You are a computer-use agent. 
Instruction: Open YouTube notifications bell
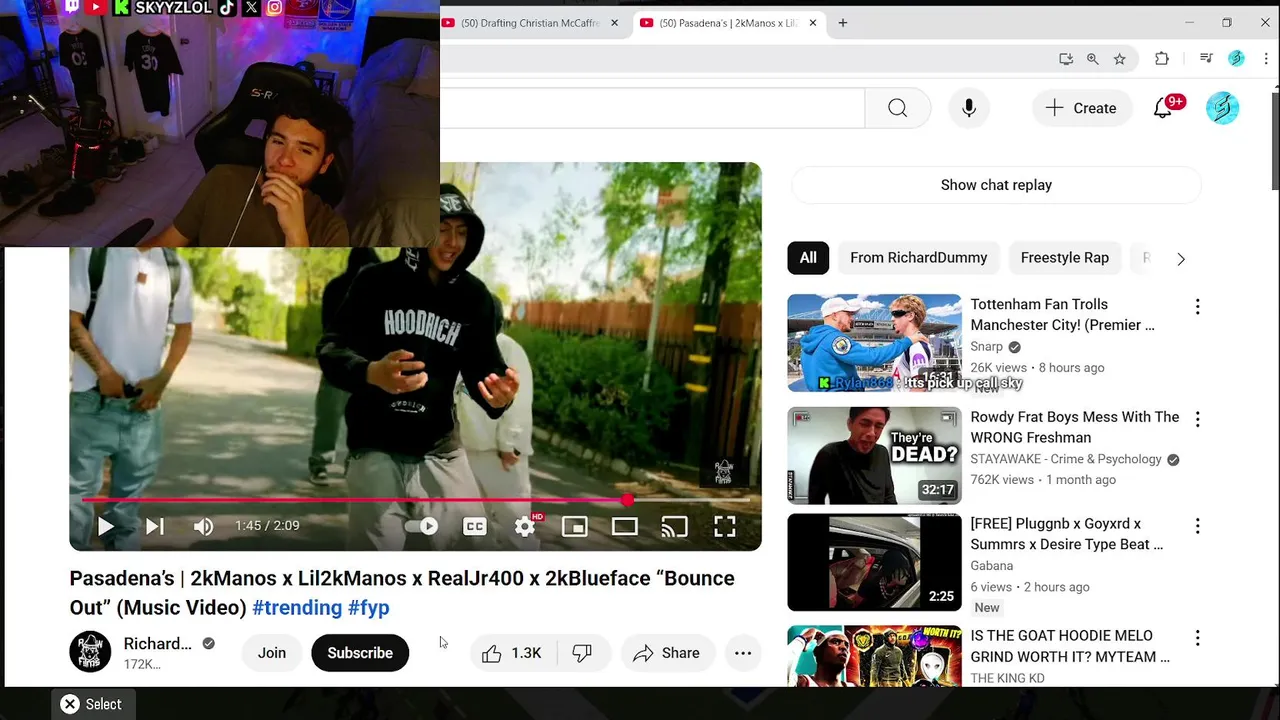tap(1163, 108)
